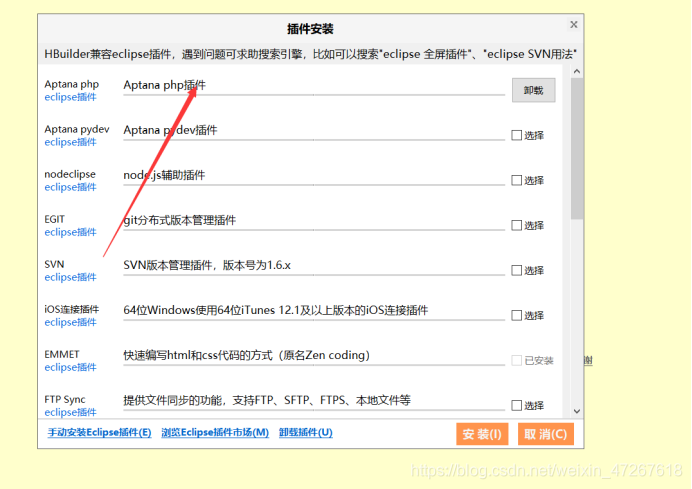Click the vertical scrollbar thumb

click(576, 149)
